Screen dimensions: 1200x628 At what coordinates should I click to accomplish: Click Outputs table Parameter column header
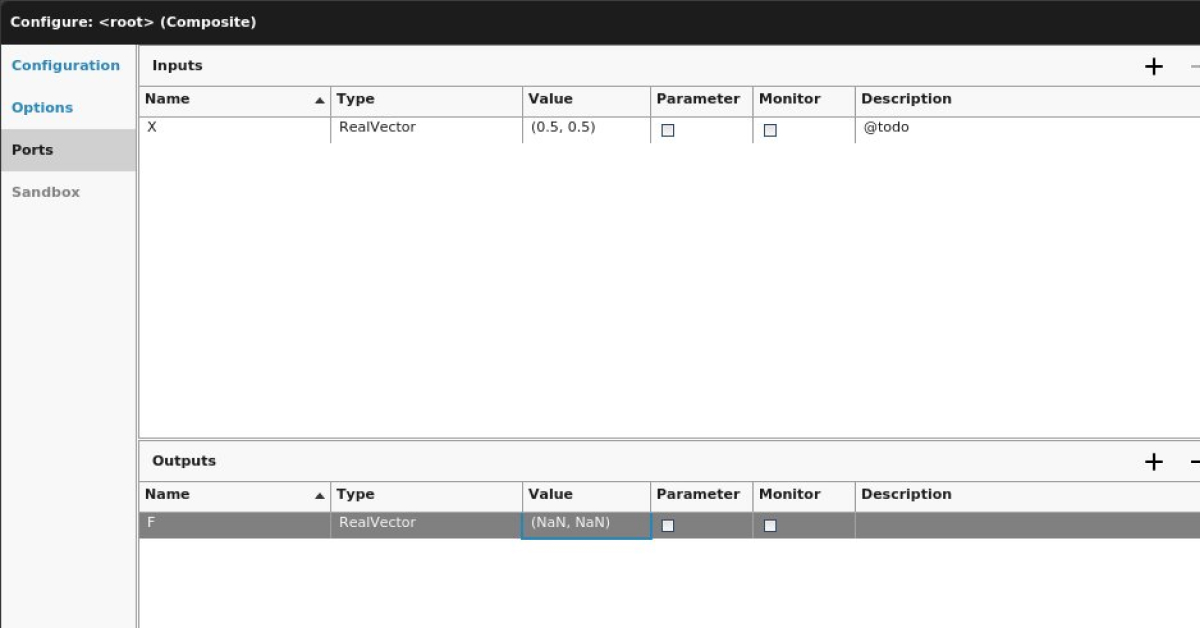click(701, 494)
